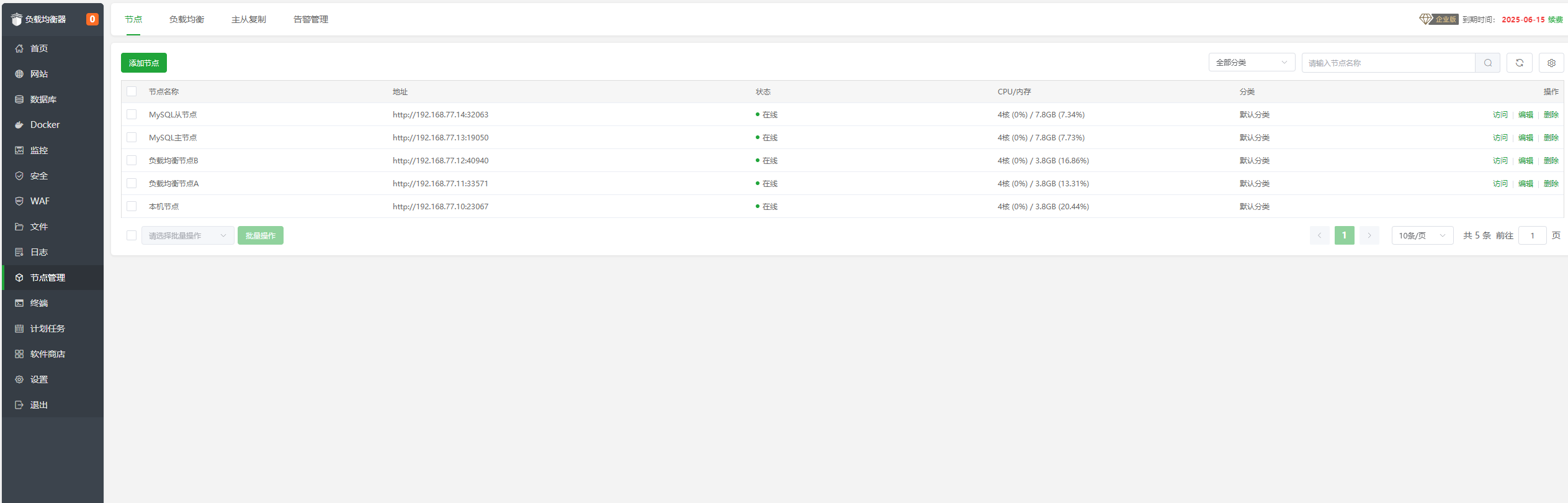Click the 退出 logout item

(x=38, y=405)
